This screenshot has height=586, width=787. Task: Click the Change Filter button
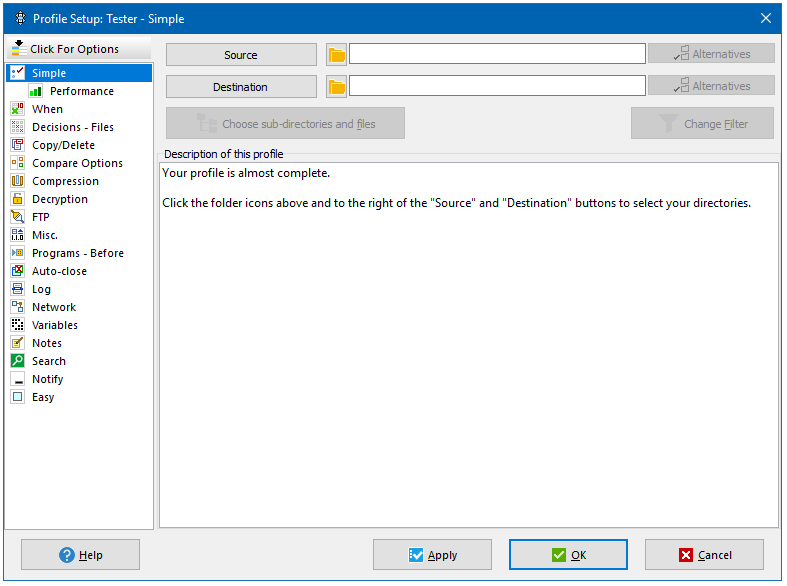702,123
